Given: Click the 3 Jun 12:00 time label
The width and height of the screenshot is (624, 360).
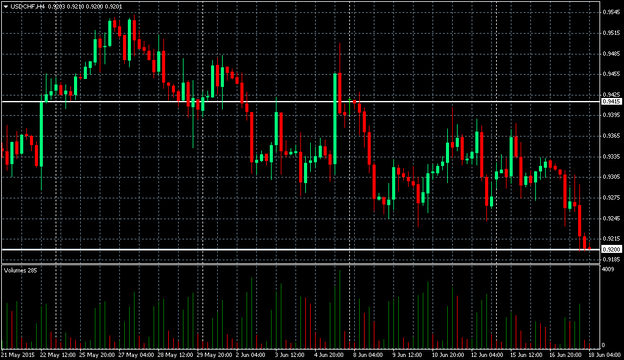Looking at the screenshot, I should coord(289,355).
